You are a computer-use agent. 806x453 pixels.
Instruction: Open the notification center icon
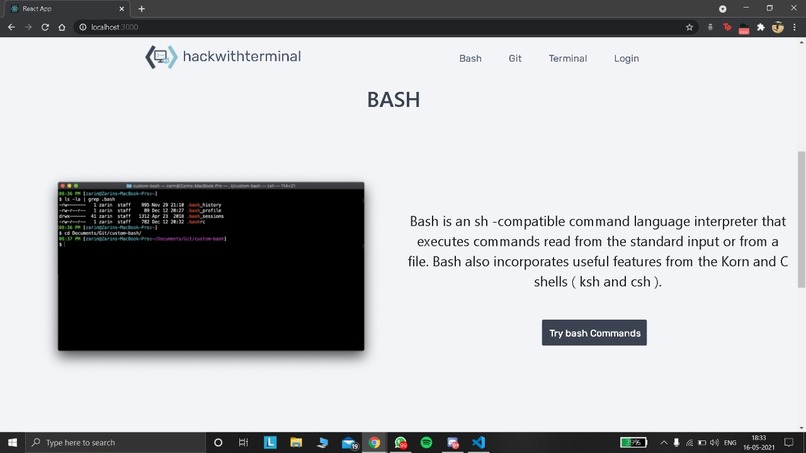[x=789, y=442]
